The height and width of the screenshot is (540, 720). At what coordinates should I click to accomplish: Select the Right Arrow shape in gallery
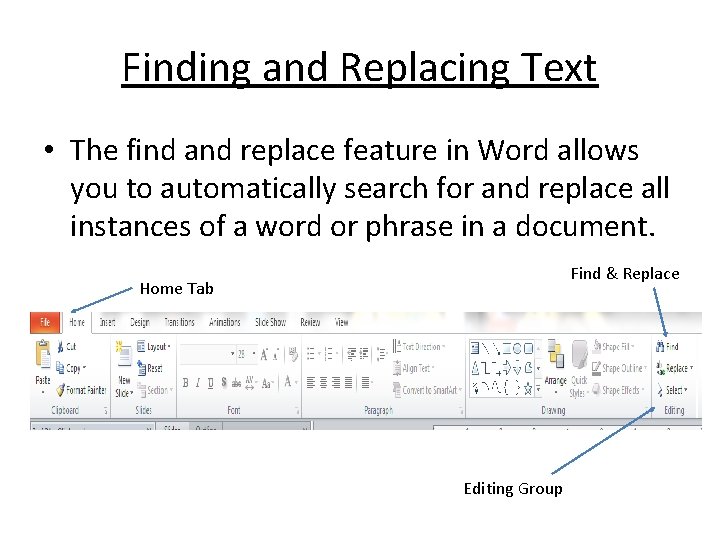pyautogui.click(x=507, y=367)
